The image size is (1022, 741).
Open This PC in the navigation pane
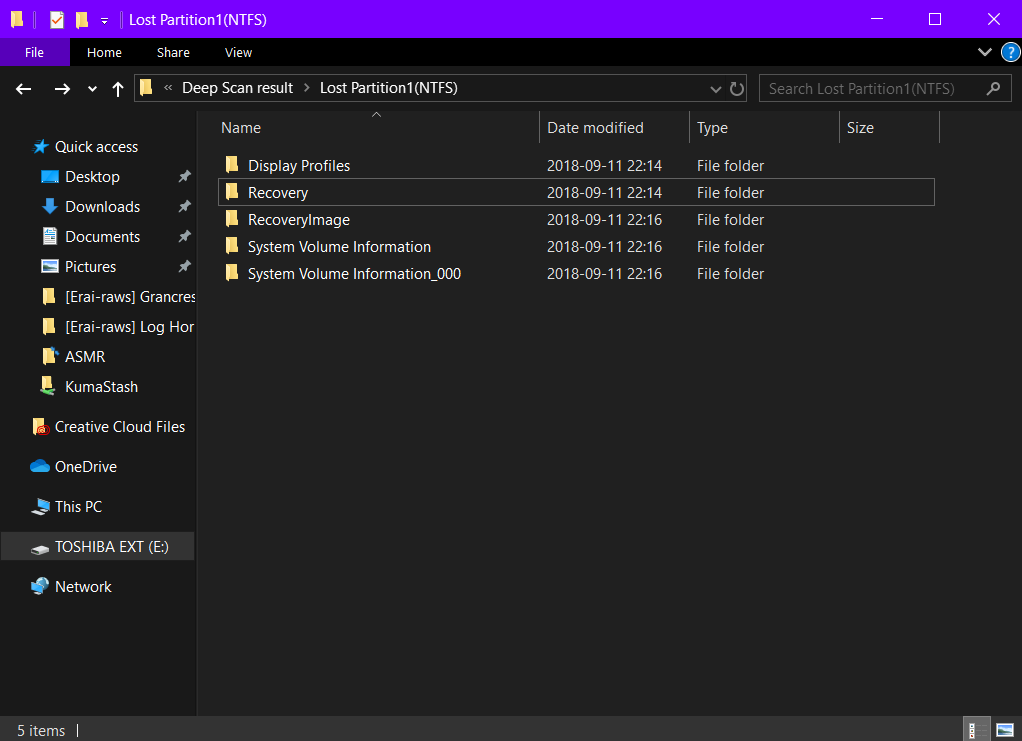pos(78,506)
